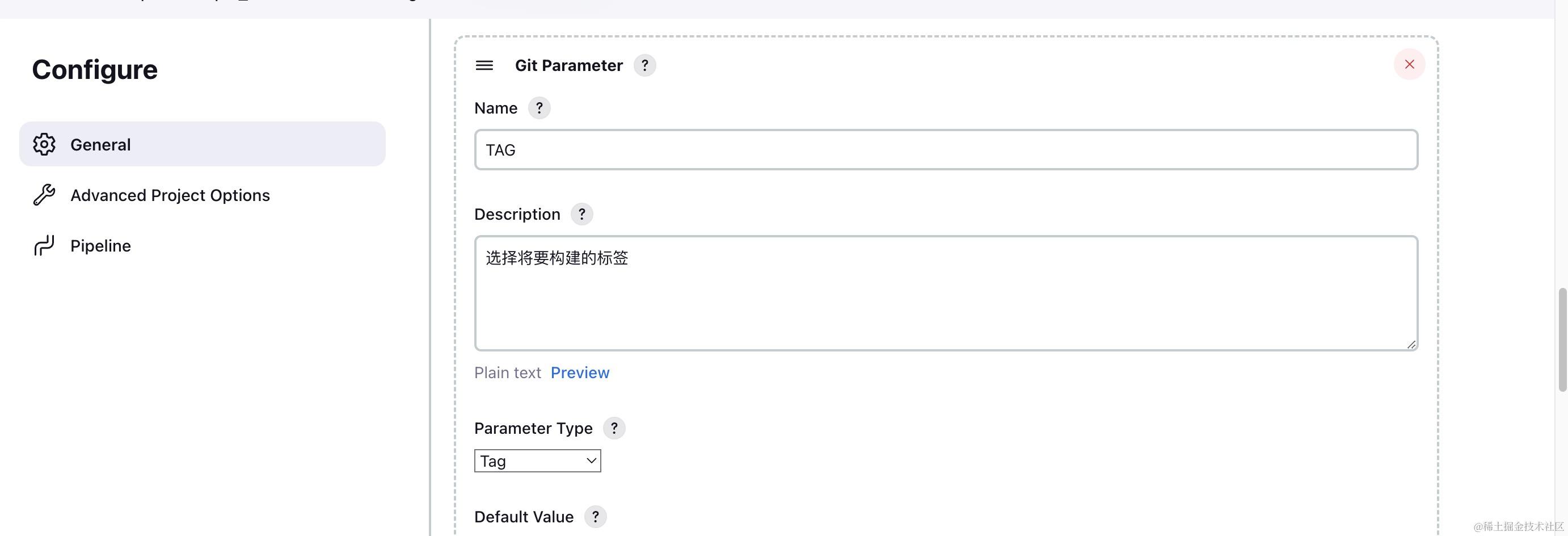Click the page vertical scrollbar thumb

(1562, 340)
